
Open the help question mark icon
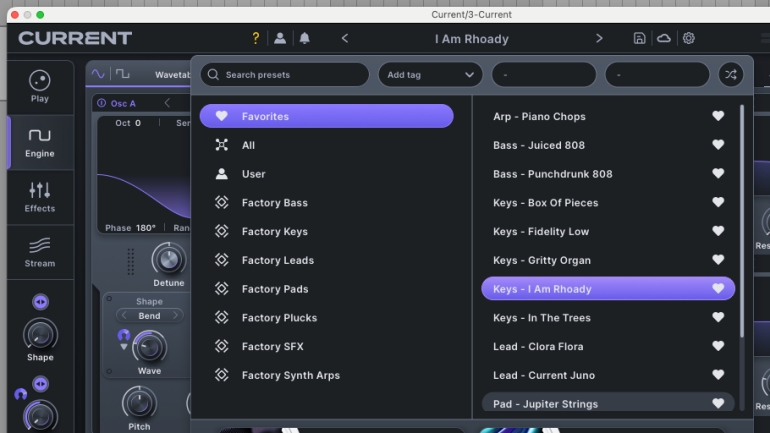pyautogui.click(x=255, y=38)
